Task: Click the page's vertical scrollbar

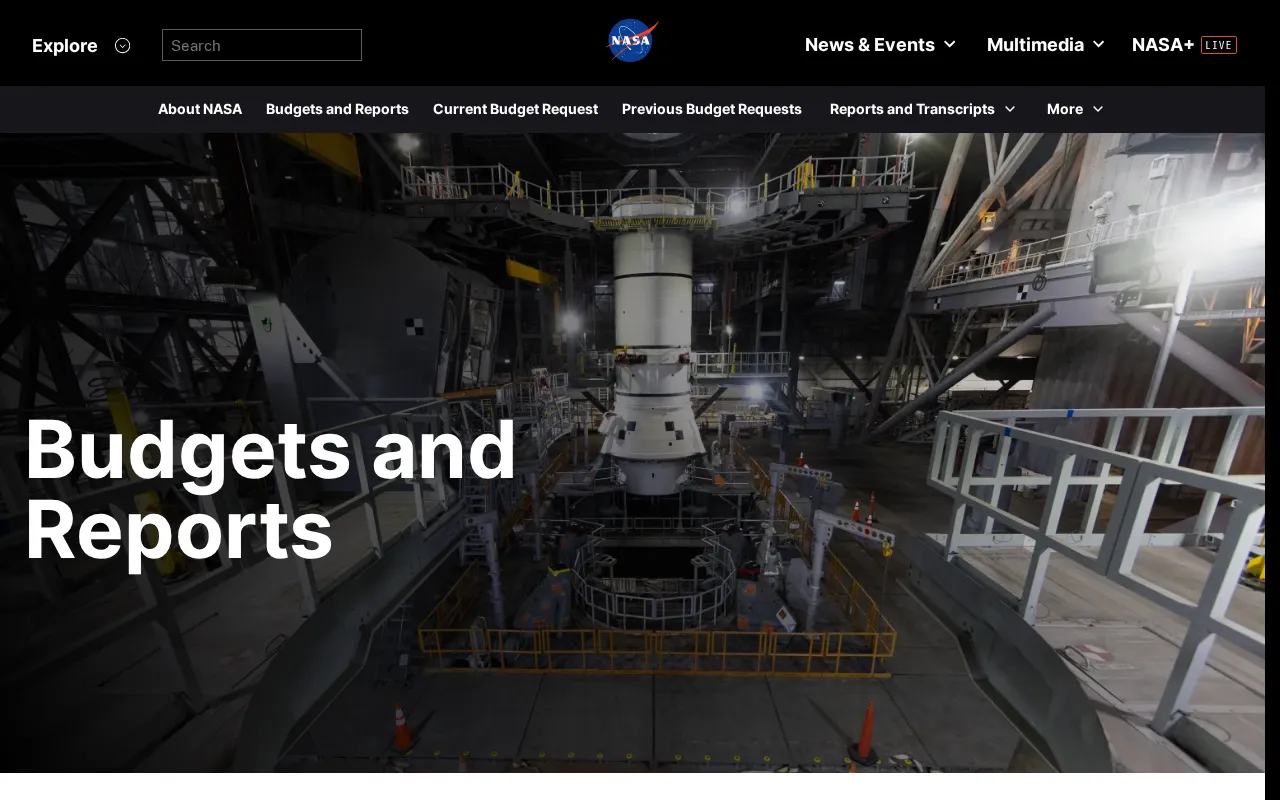Action: [1272, 400]
